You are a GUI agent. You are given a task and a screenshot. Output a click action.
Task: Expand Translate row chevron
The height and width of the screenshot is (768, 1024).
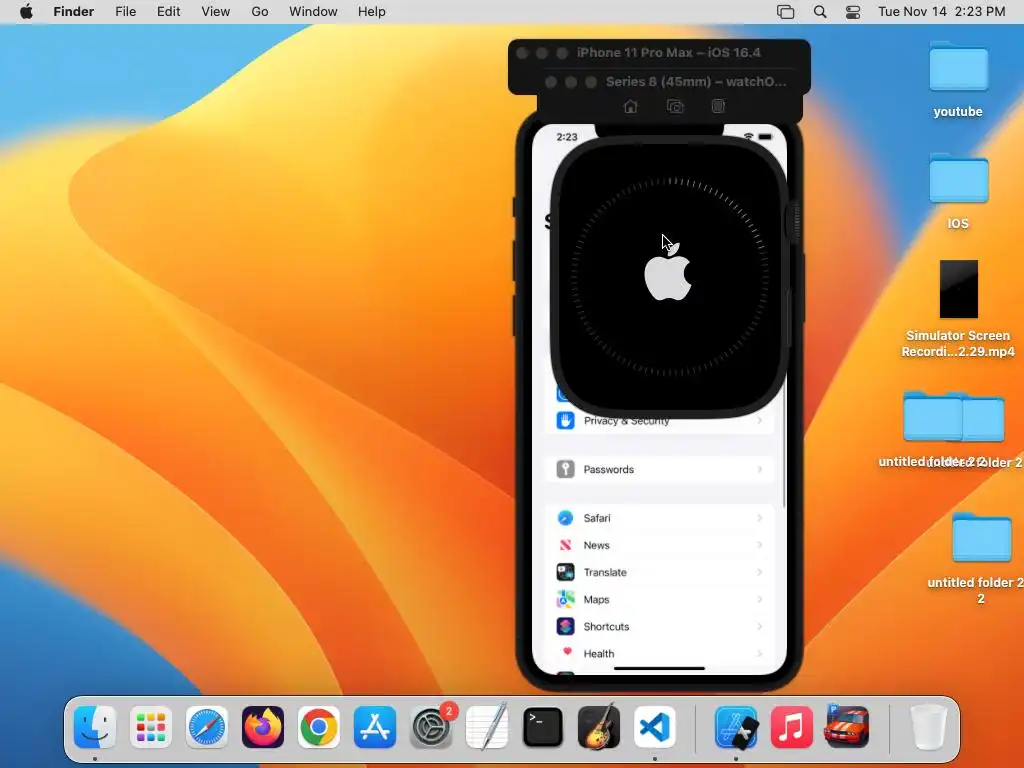pos(760,572)
